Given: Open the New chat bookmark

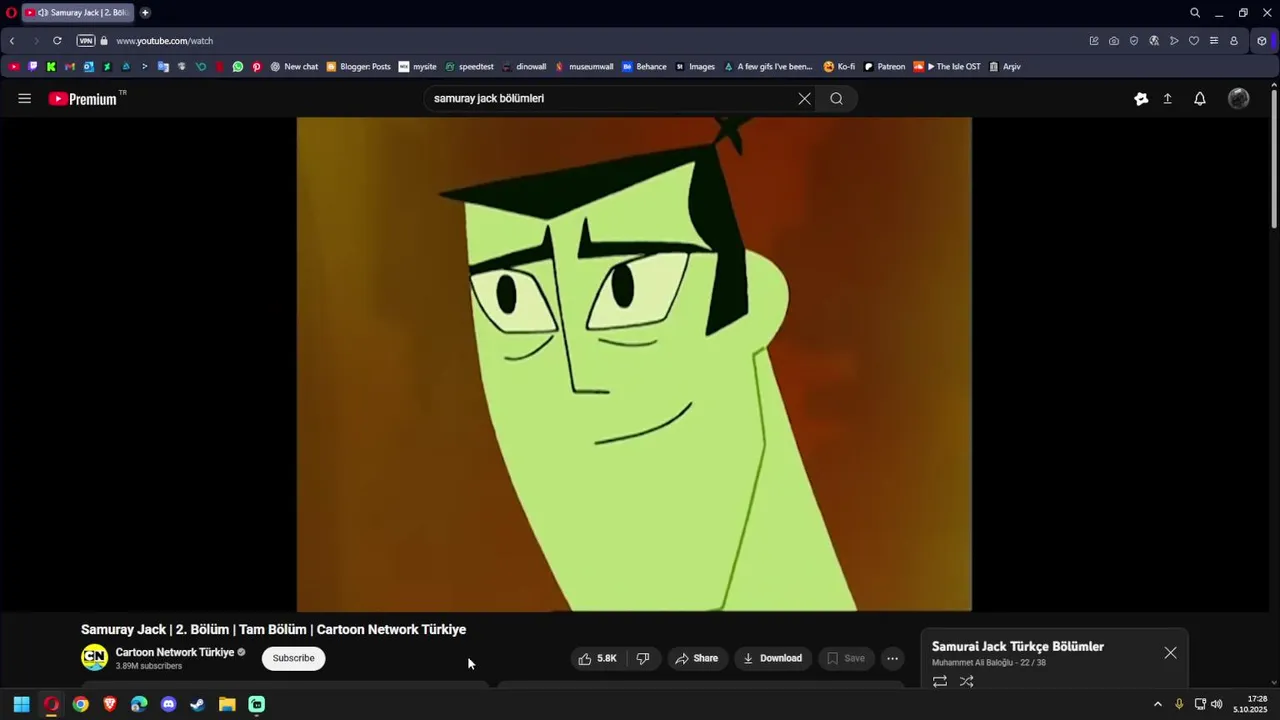Looking at the screenshot, I should [294, 67].
